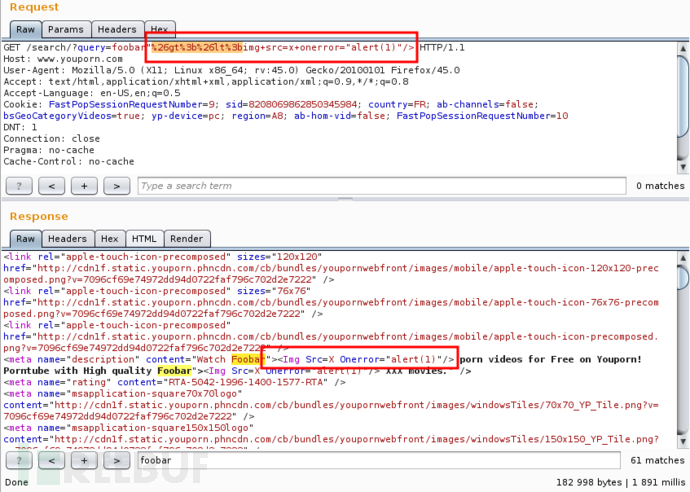Open the Response Hex tab

click(110, 239)
